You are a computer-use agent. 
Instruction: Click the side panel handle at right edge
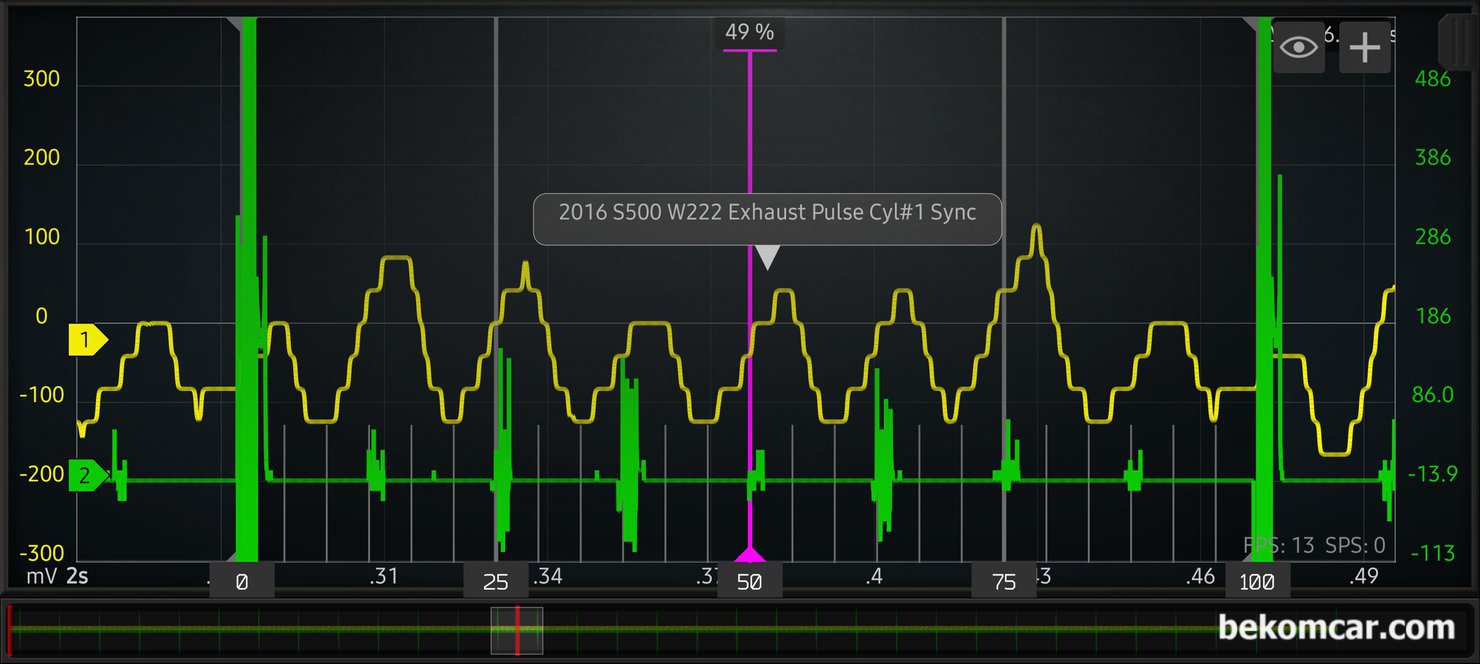[x=1454, y=42]
